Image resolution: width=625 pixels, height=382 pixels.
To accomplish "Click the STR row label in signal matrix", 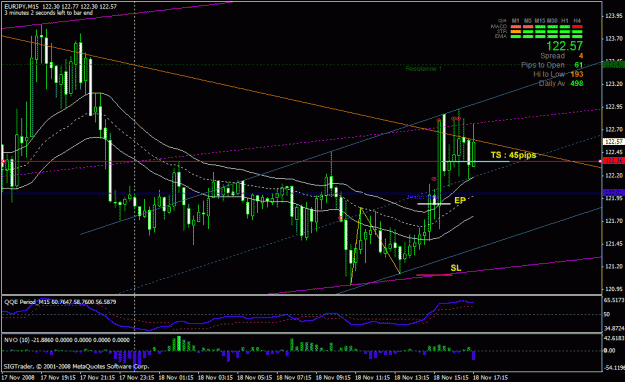I will pyautogui.click(x=502, y=31).
